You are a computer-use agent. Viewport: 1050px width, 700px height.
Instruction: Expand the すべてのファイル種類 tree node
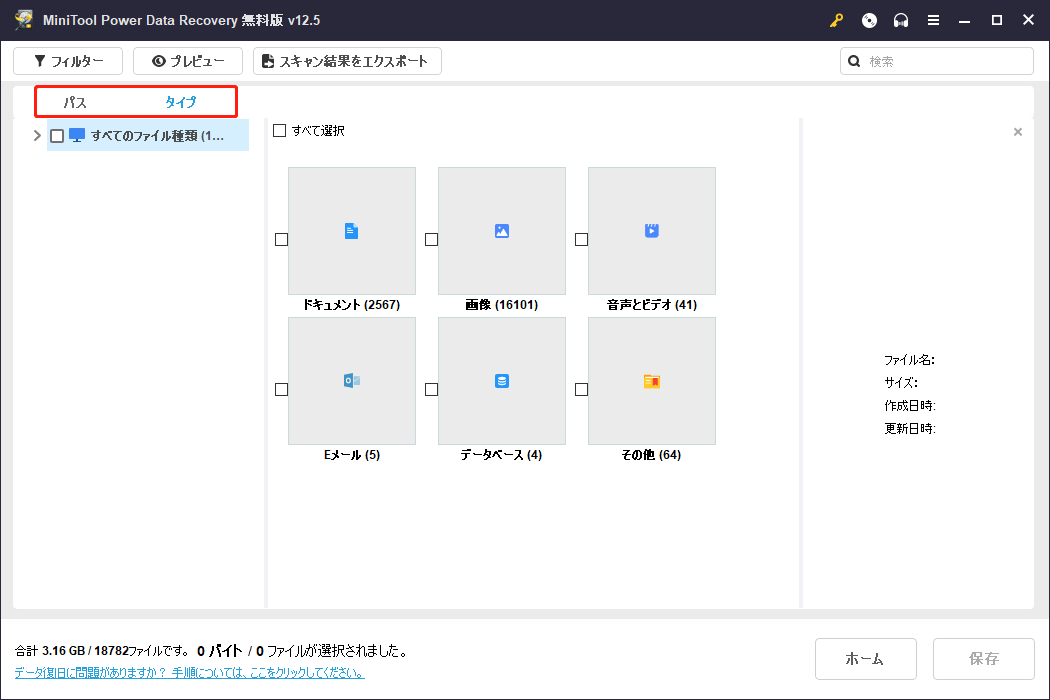pyautogui.click(x=37, y=136)
